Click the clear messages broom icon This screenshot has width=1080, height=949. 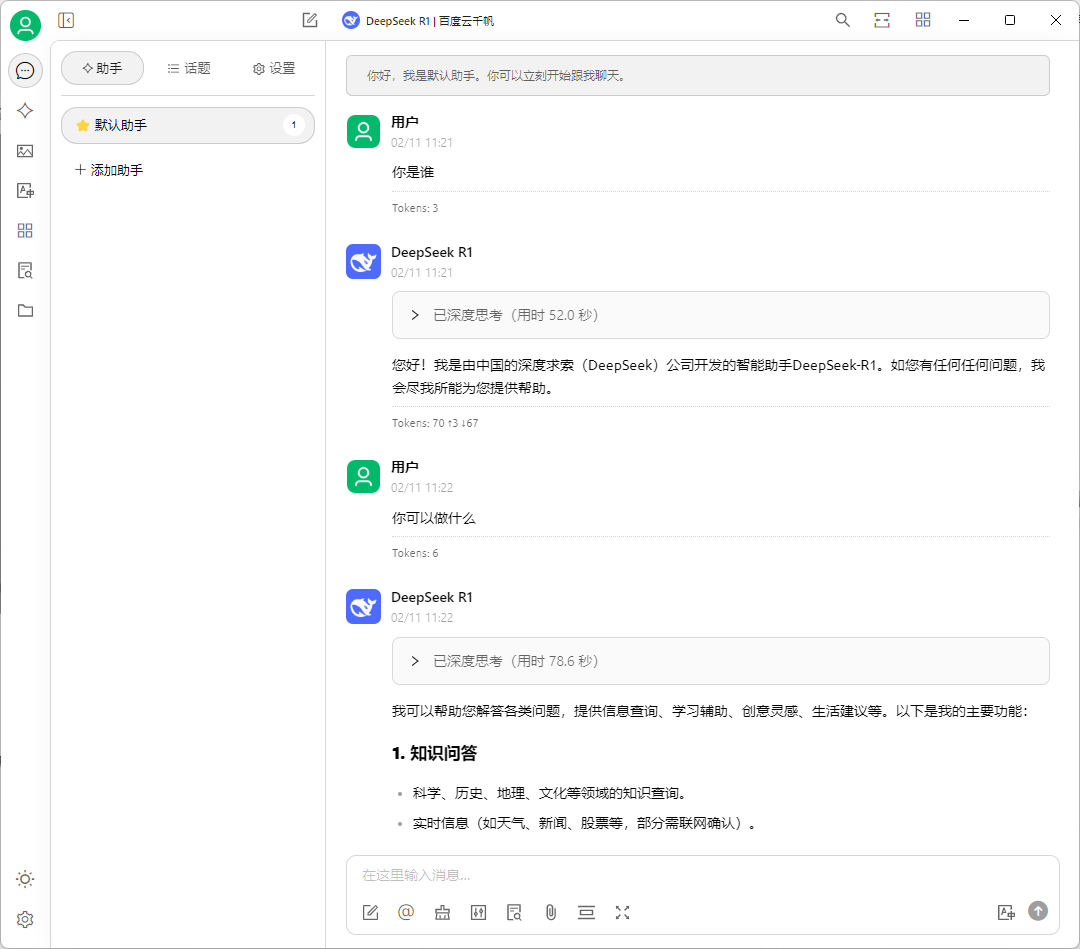[442, 912]
